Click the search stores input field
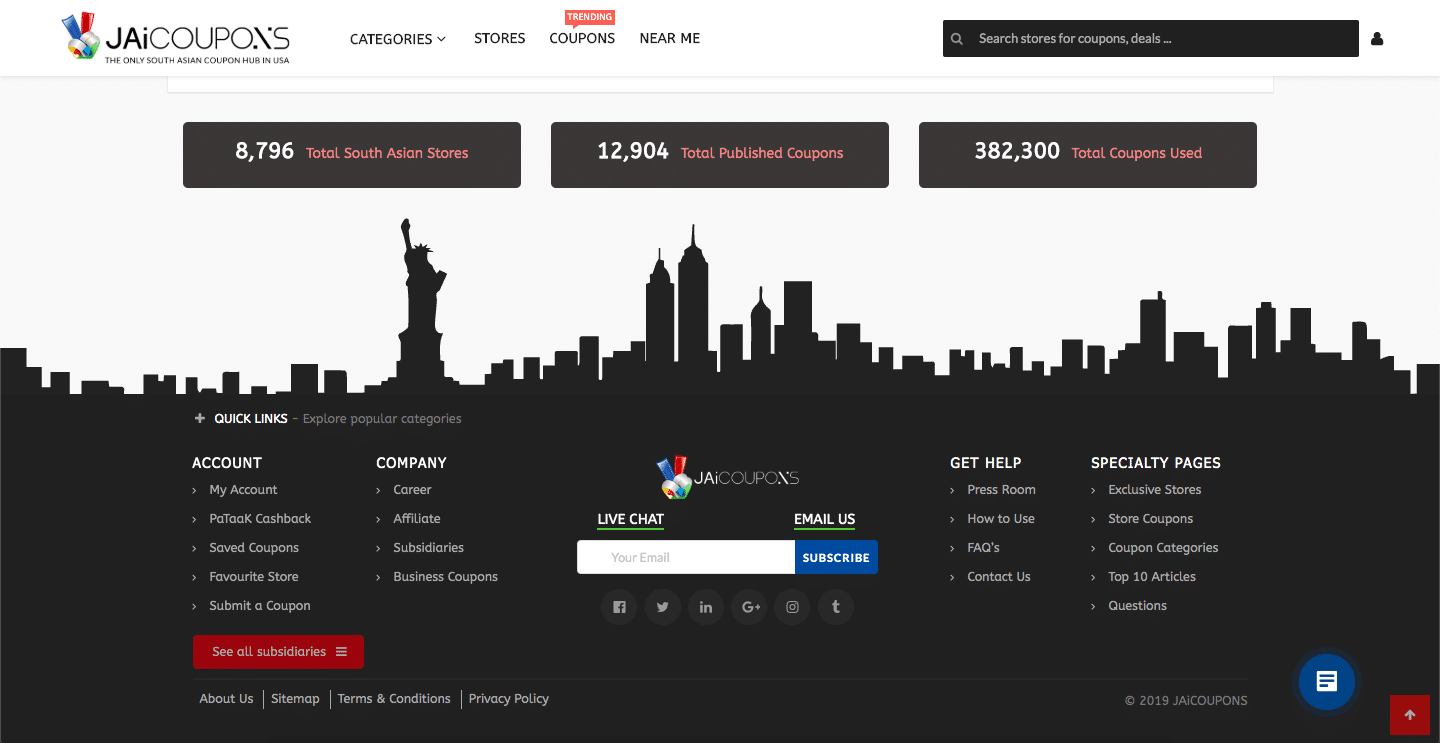The width and height of the screenshot is (1440, 743). point(1151,39)
